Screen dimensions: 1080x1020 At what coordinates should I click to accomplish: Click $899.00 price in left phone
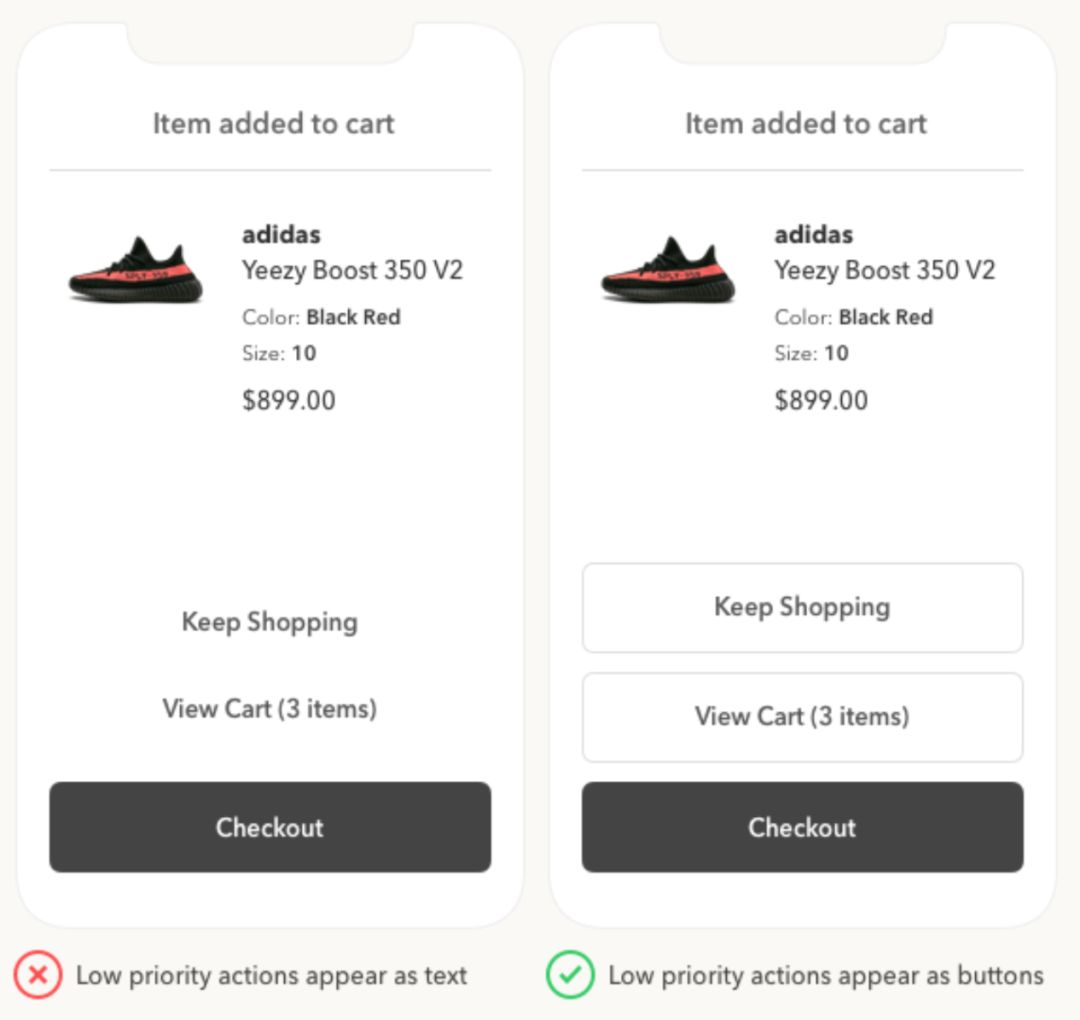[x=289, y=400]
